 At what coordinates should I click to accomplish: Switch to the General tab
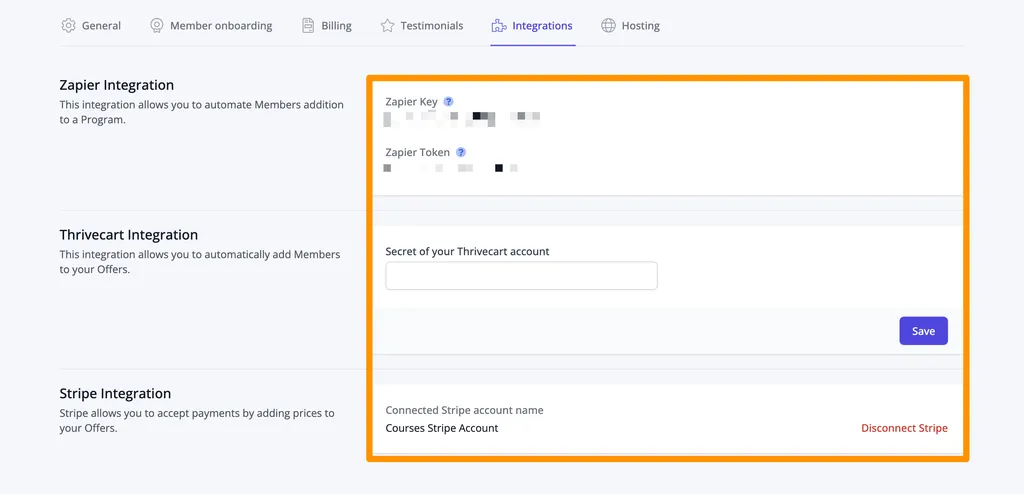(91, 25)
